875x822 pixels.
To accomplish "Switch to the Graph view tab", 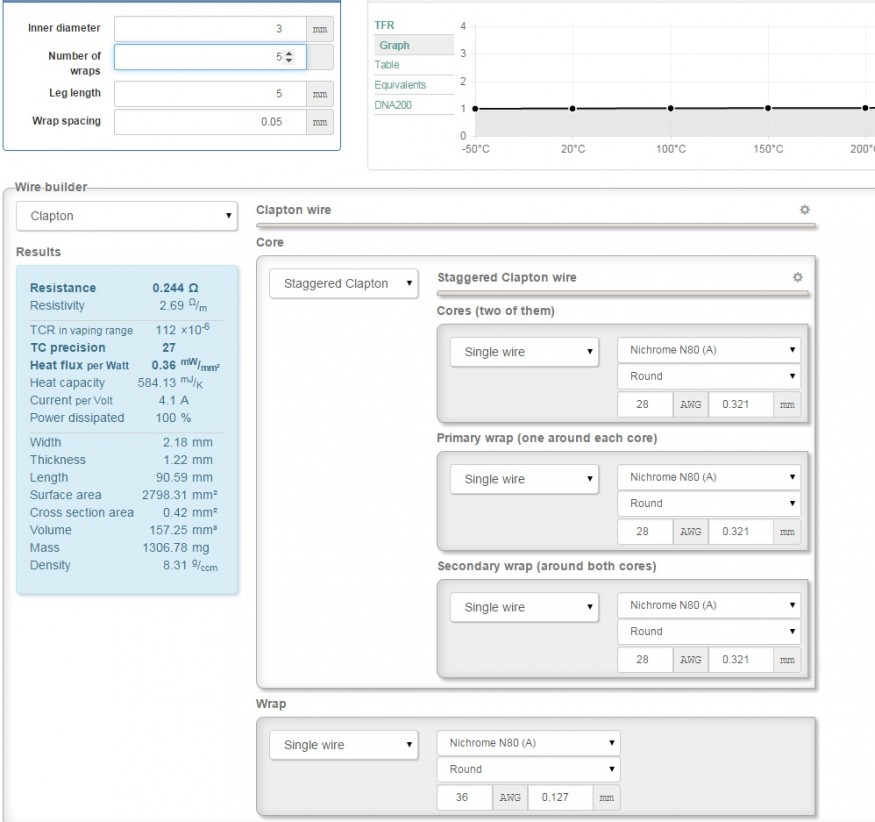I will (414, 45).
